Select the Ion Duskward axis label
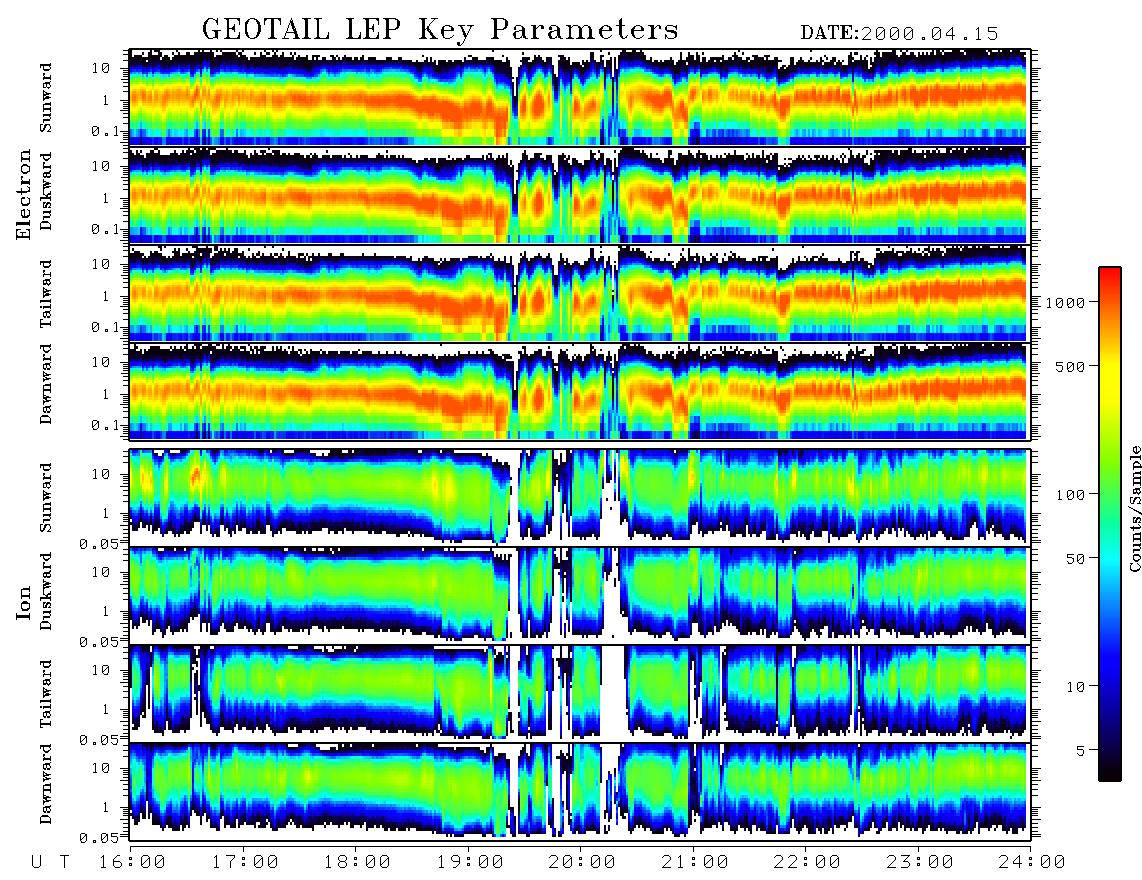 tap(46, 592)
